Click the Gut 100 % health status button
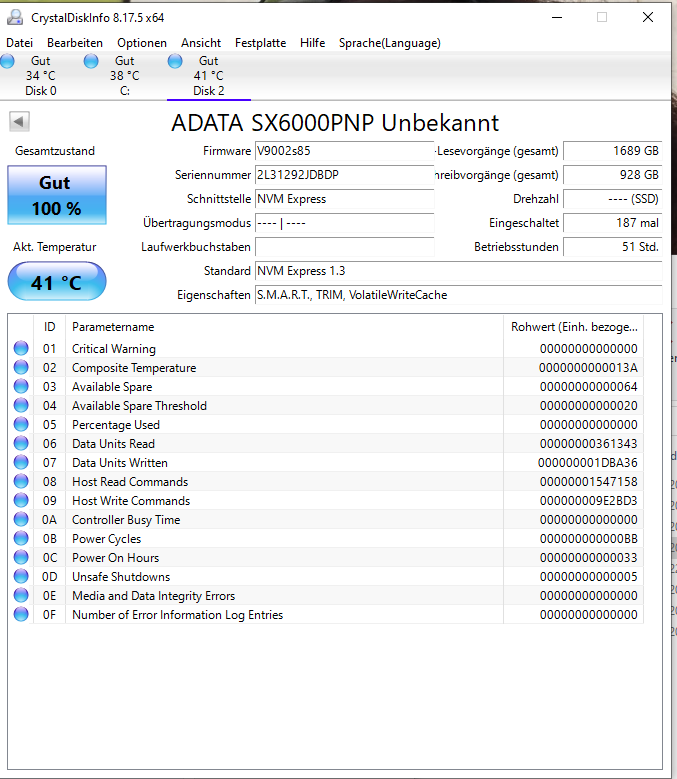This screenshot has width=677, height=779. coord(57,195)
